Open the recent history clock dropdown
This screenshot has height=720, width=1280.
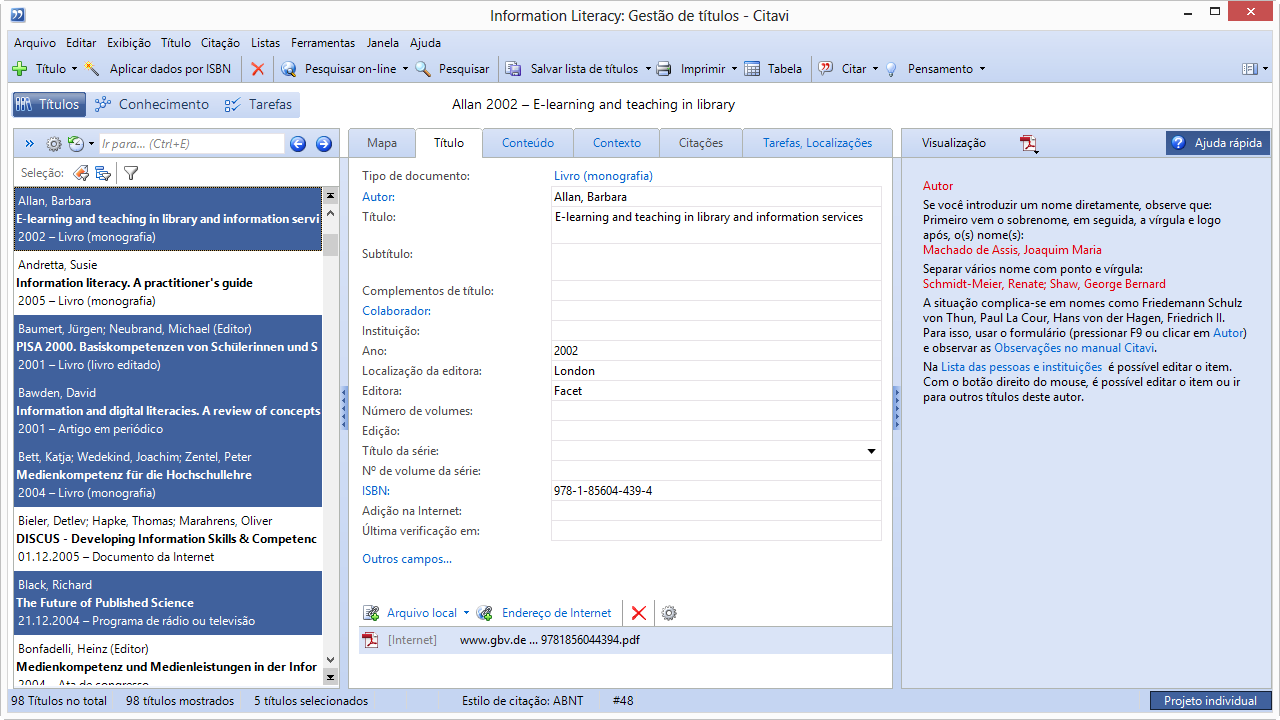pyautogui.click(x=80, y=144)
